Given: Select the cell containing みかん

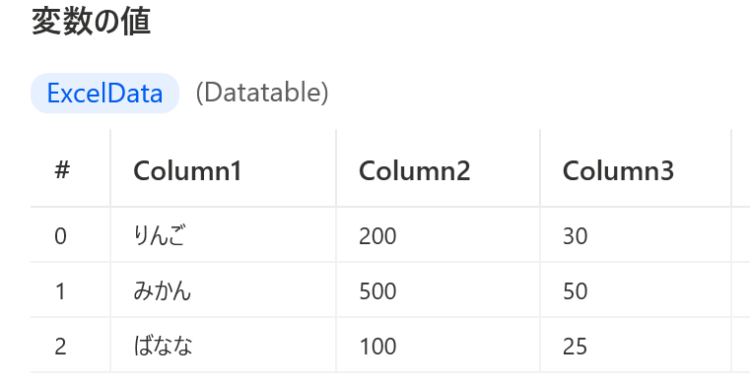Looking at the screenshot, I should (x=223, y=290).
